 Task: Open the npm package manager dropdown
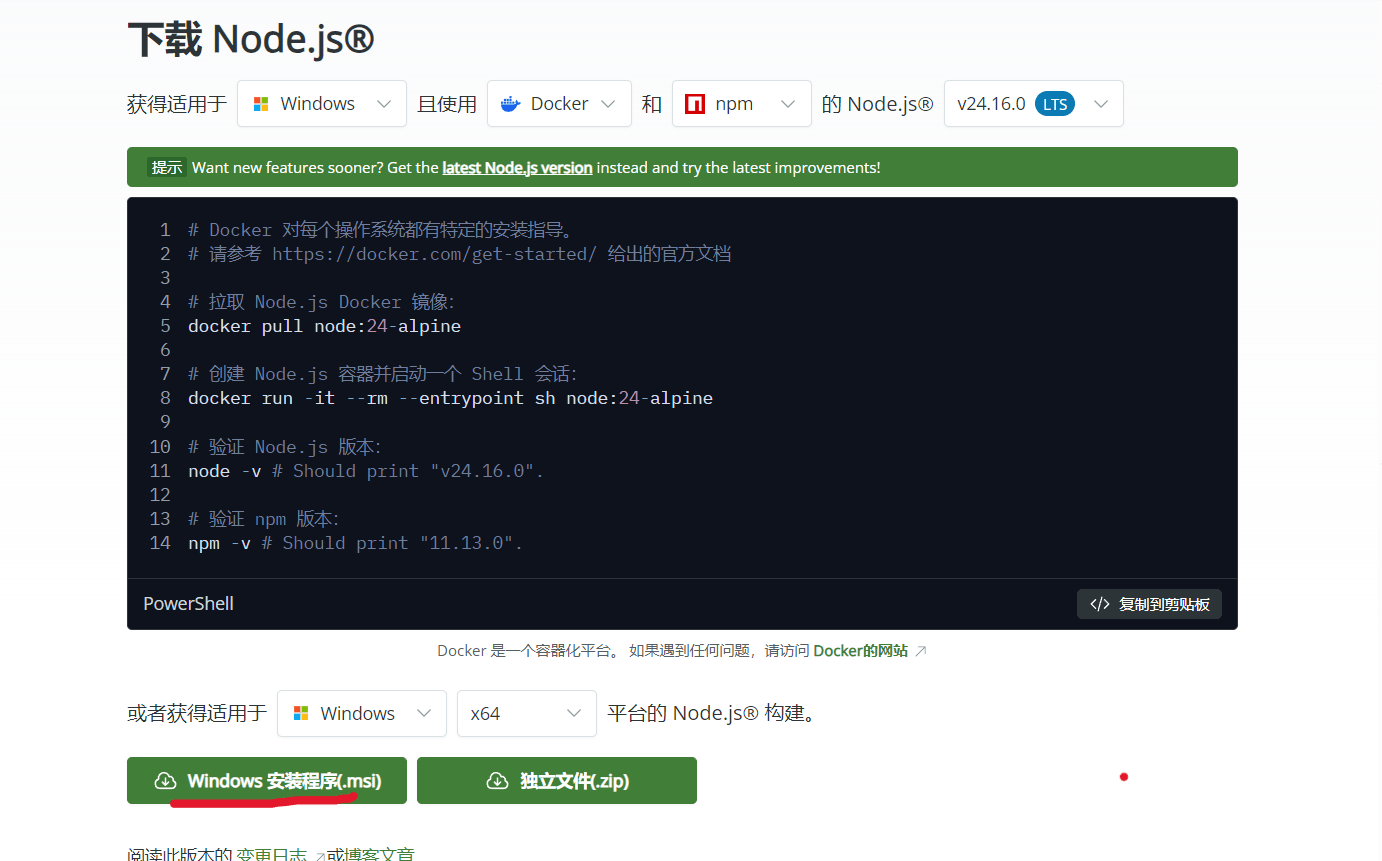pos(741,104)
